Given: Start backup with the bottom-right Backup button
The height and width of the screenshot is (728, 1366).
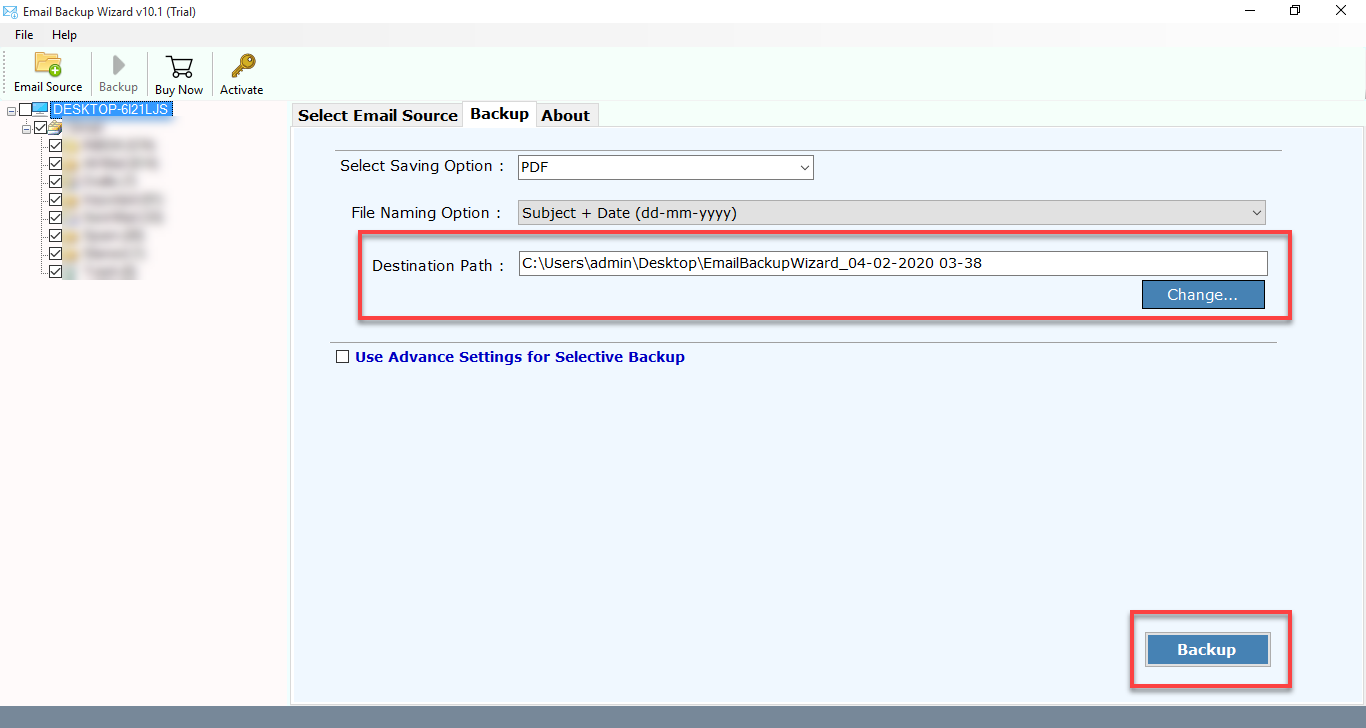Looking at the screenshot, I should 1207,650.
